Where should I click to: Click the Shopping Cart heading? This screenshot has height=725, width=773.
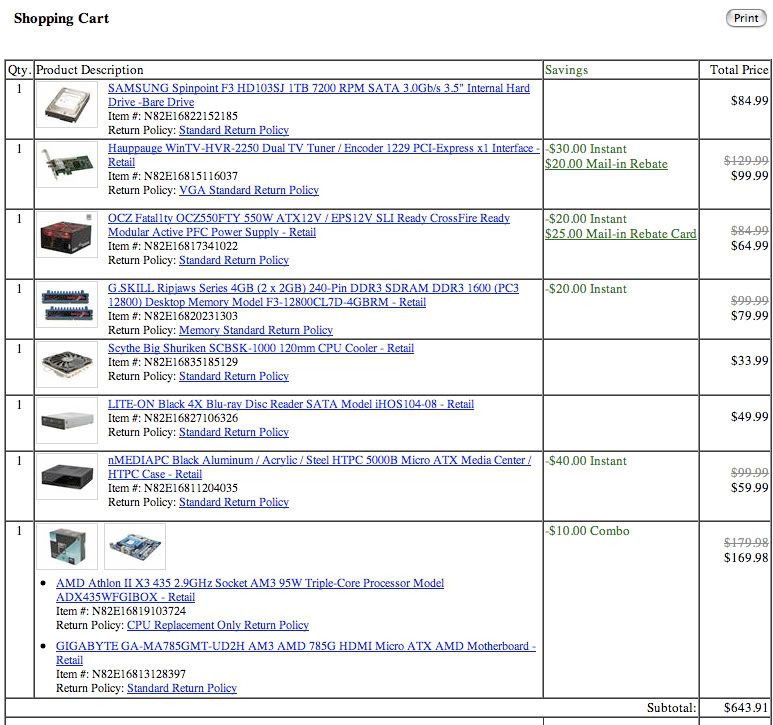(x=61, y=18)
